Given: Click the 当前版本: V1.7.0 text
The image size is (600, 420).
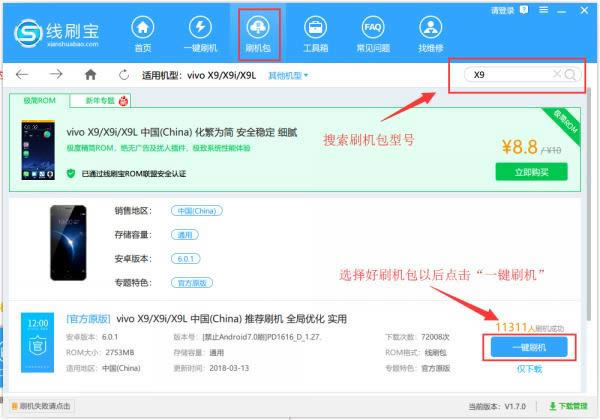Looking at the screenshot, I should point(497,406).
